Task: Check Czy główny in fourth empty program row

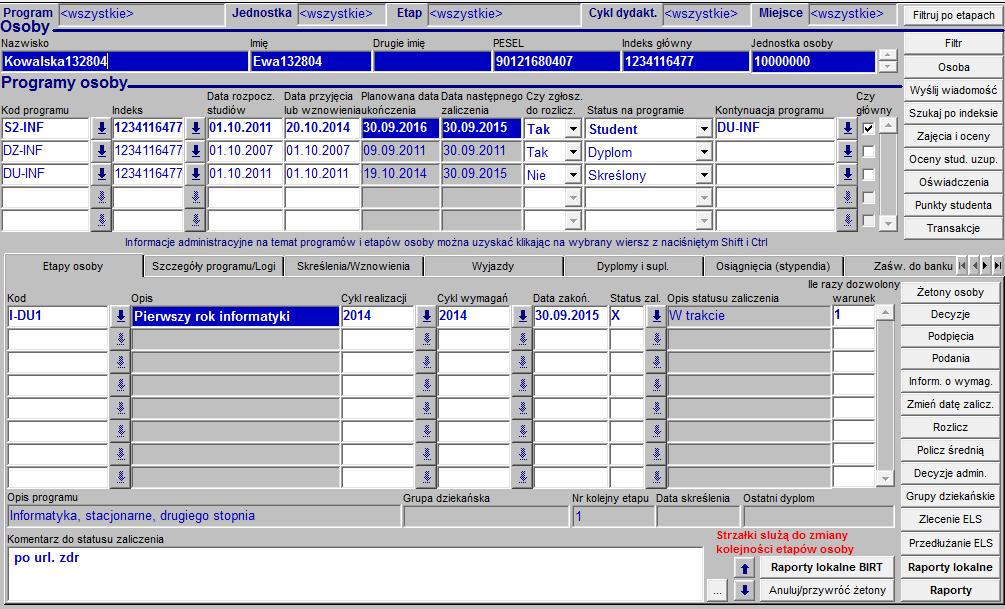Action: pos(868,197)
